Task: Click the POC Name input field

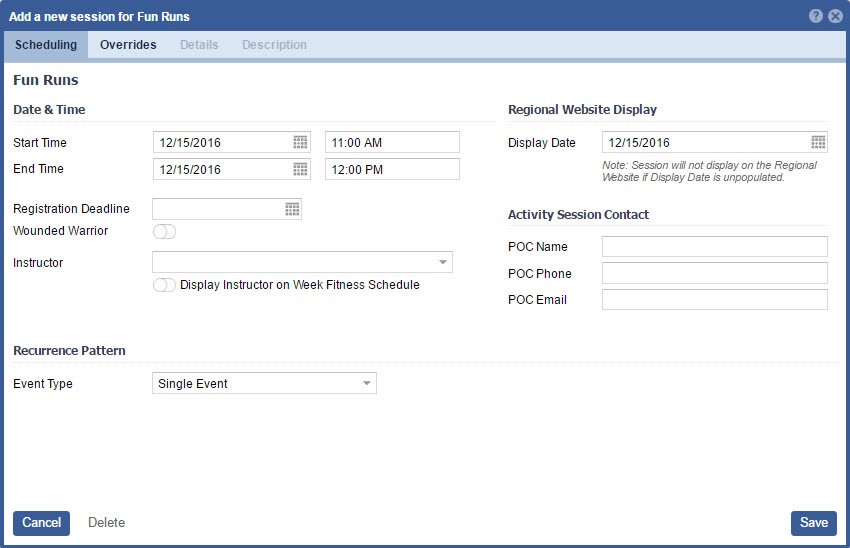Action: tap(714, 247)
